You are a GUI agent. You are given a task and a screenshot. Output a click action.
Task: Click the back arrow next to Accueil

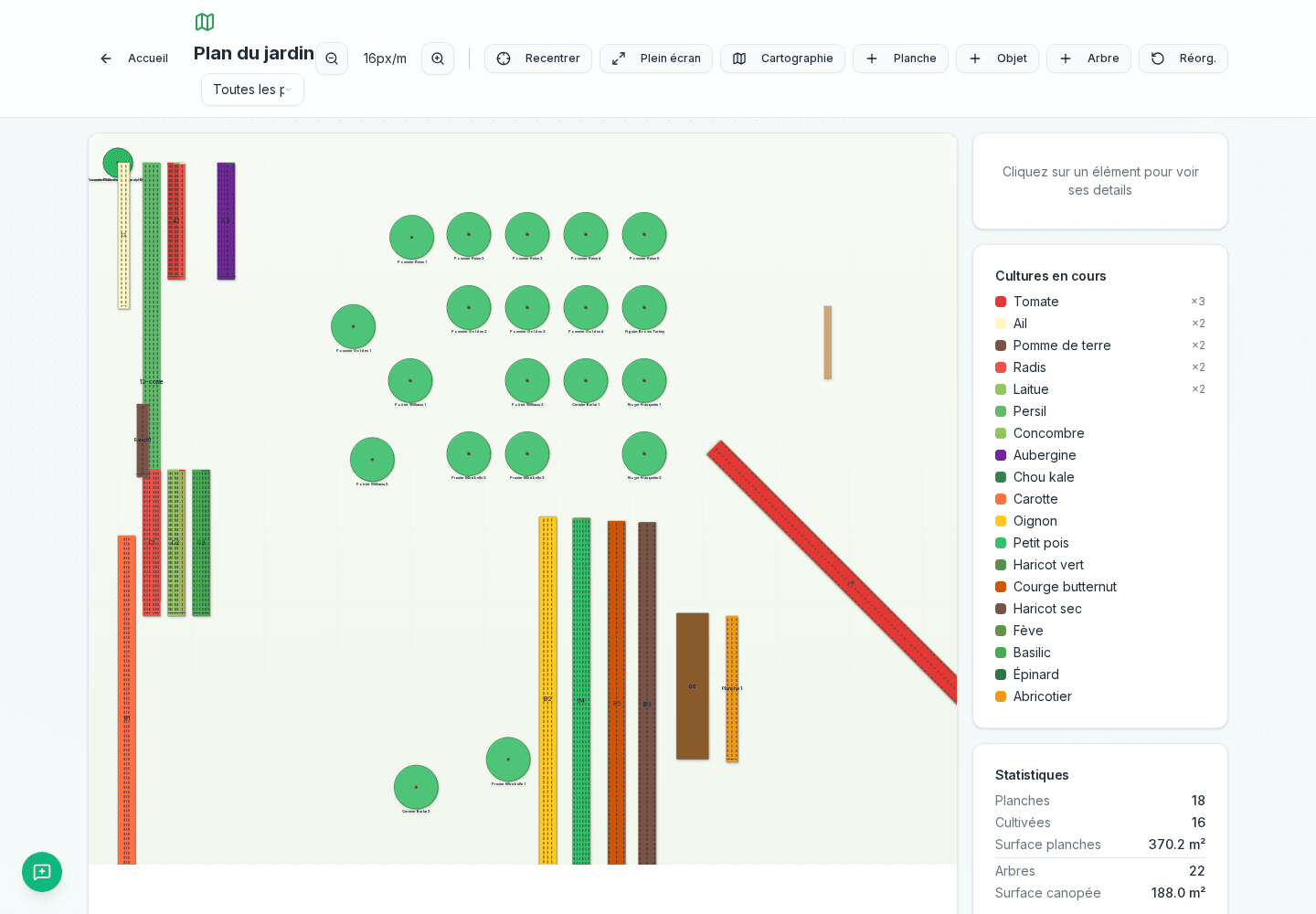[x=106, y=58]
